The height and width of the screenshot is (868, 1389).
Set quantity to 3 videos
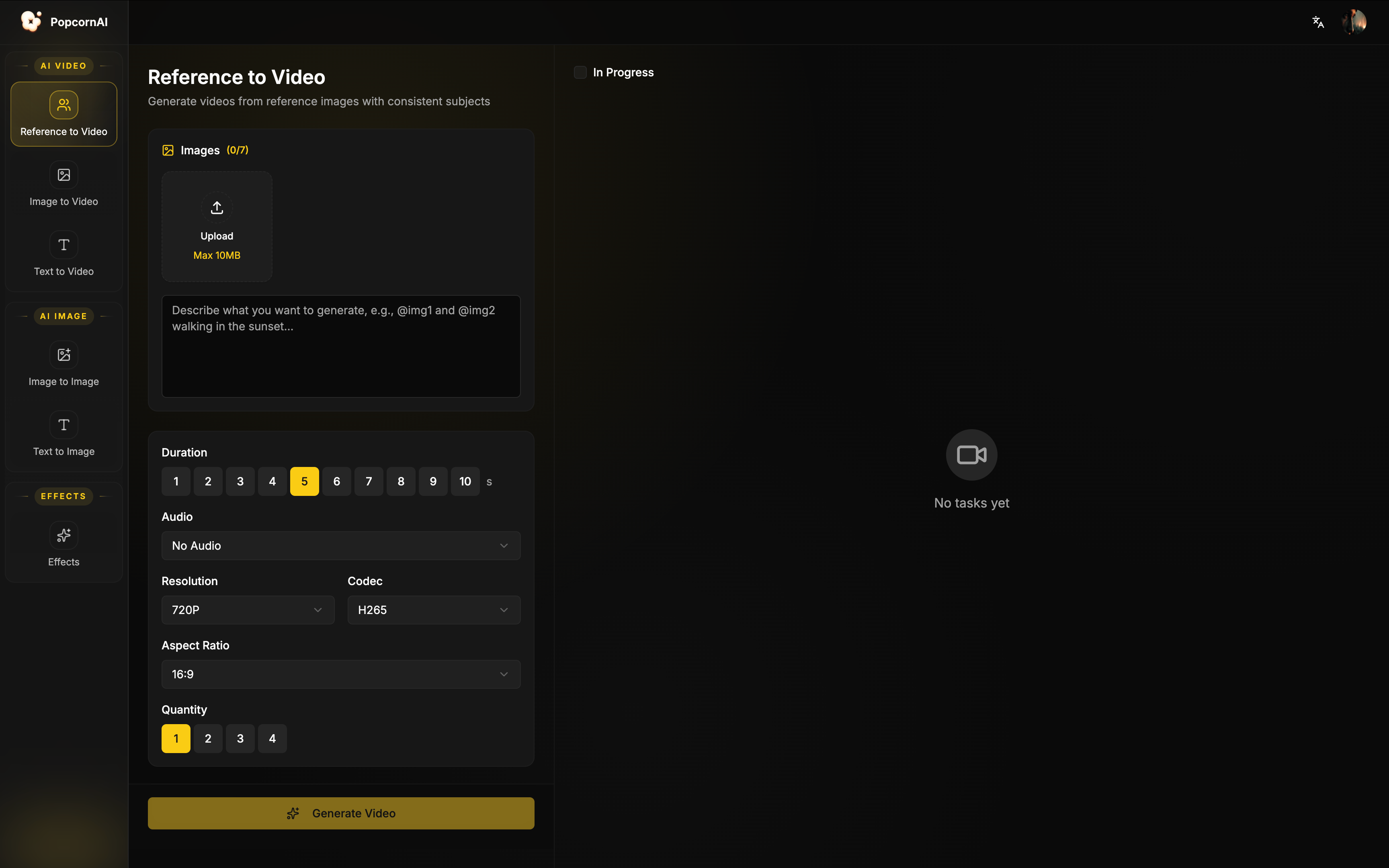(240, 738)
